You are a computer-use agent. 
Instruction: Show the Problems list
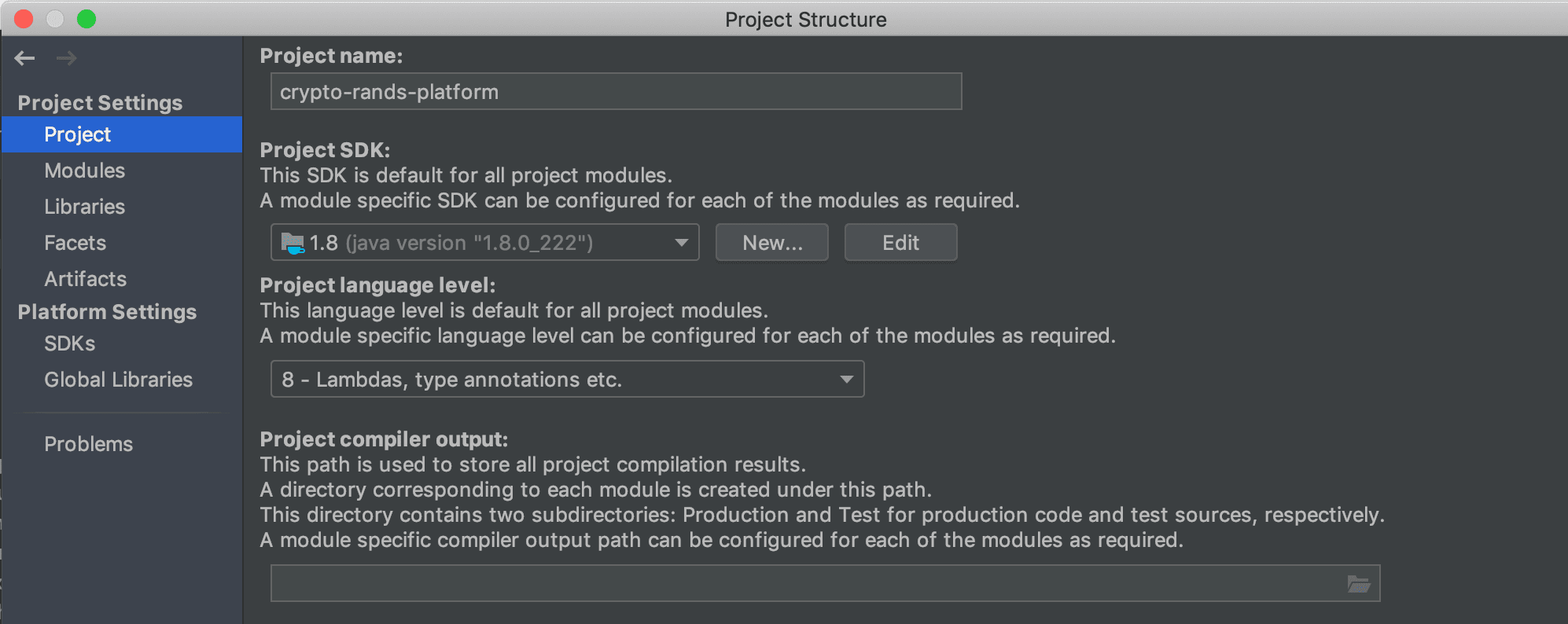point(89,444)
